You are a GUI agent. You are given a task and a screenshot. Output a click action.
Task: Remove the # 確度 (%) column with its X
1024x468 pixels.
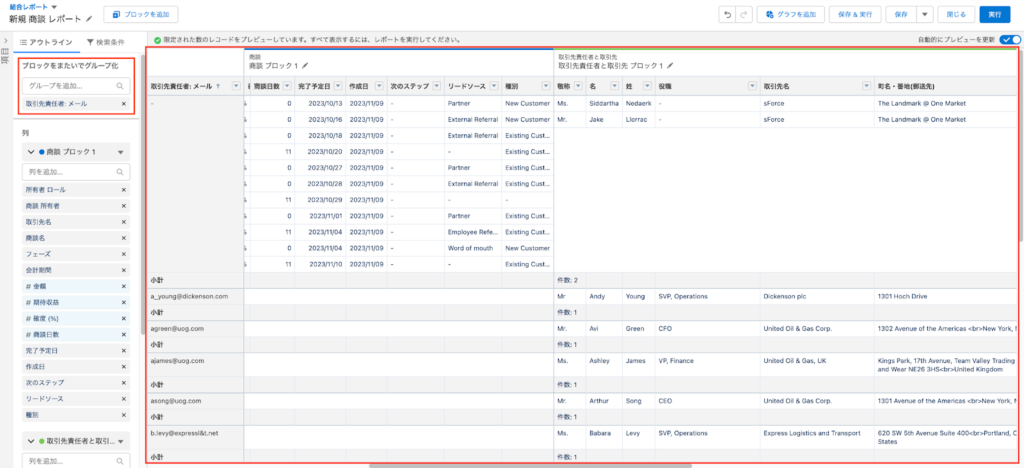pyautogui.click(x=123, y=319)
